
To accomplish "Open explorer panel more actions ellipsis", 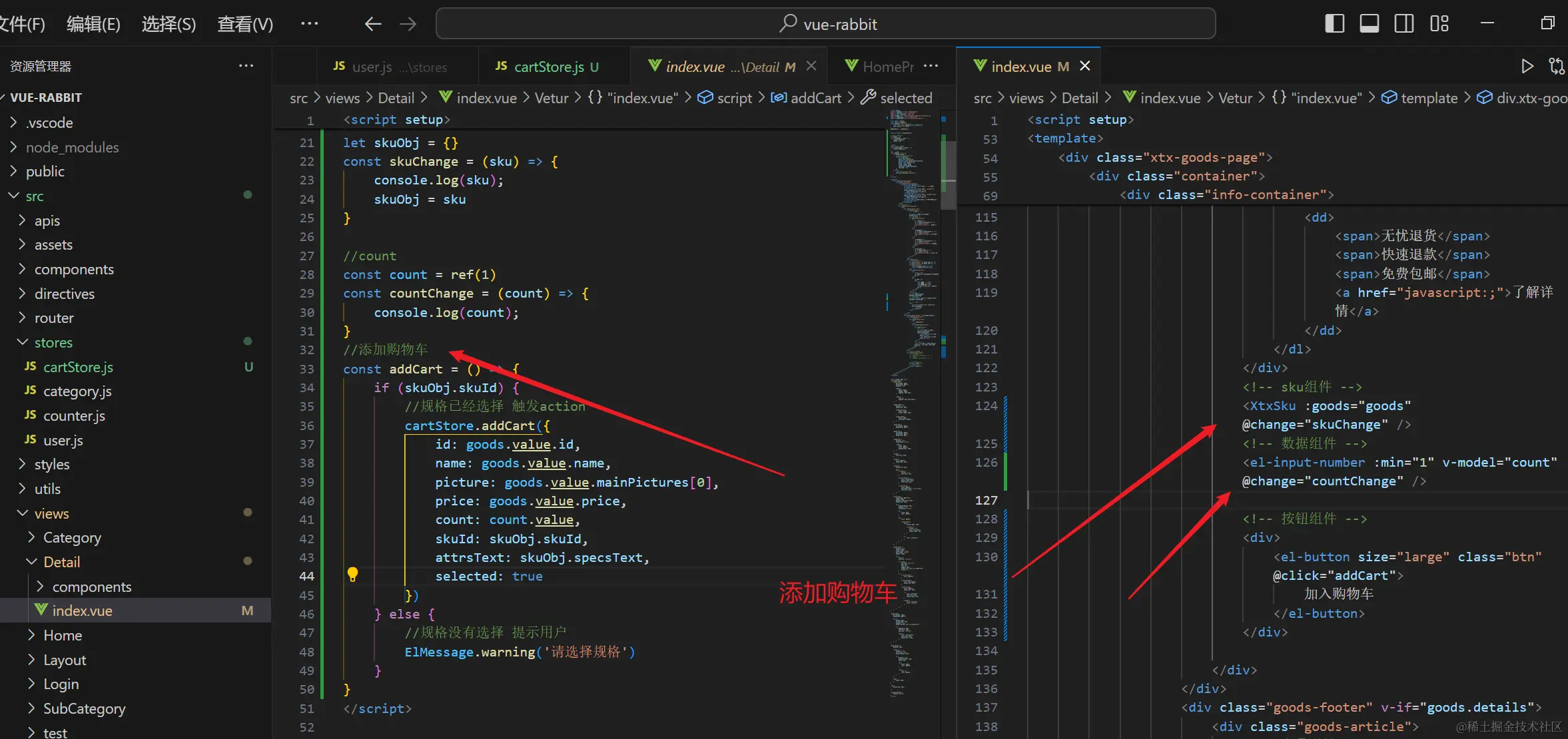I will click(246, 66).
